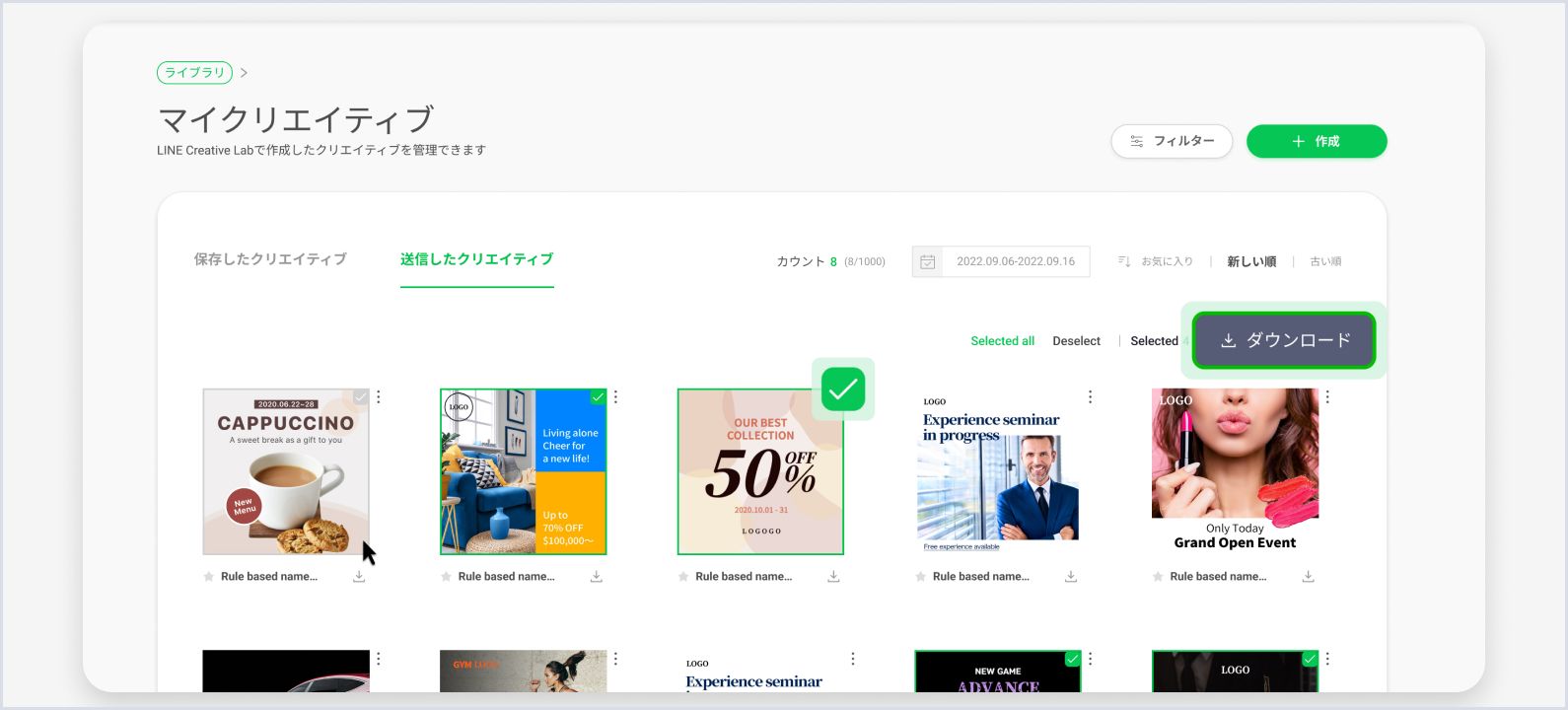Open the NEW GAME ADVANCE thumbnail

point(998,672)
